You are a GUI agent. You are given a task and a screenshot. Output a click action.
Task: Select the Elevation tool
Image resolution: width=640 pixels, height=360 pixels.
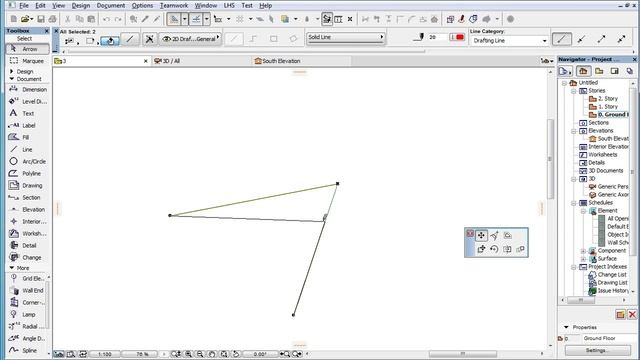[x=27, y=209]
